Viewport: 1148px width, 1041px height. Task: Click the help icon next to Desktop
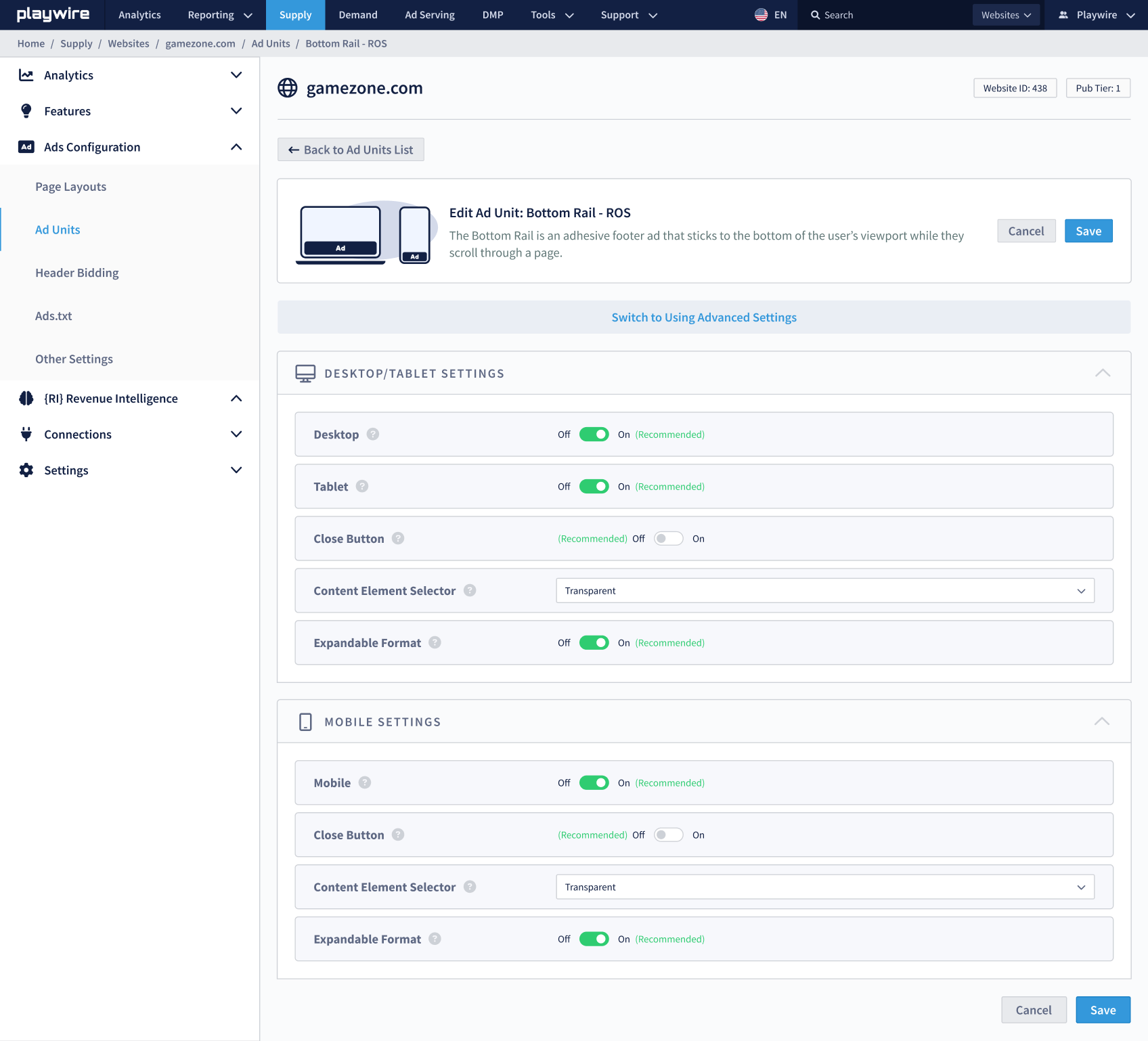tap(373, 435)
